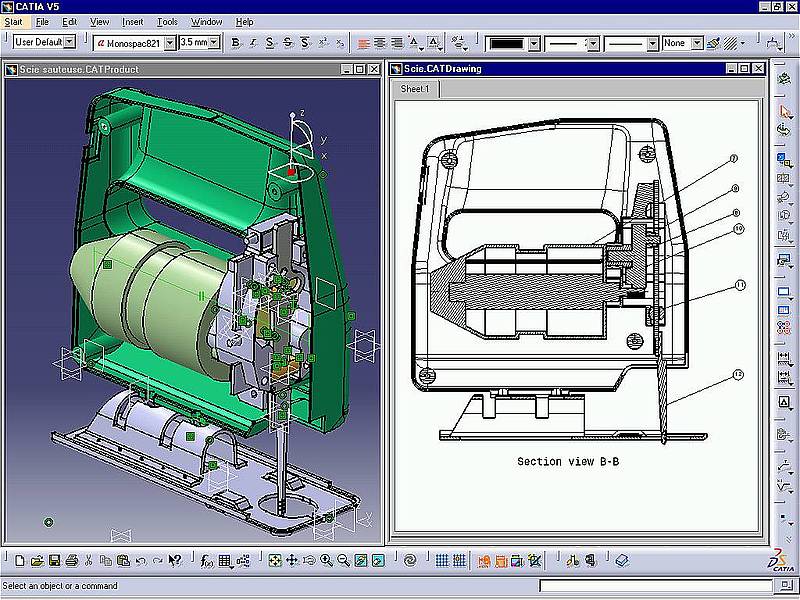
Task: Open the Edit menu
Action: coord(69,22)
